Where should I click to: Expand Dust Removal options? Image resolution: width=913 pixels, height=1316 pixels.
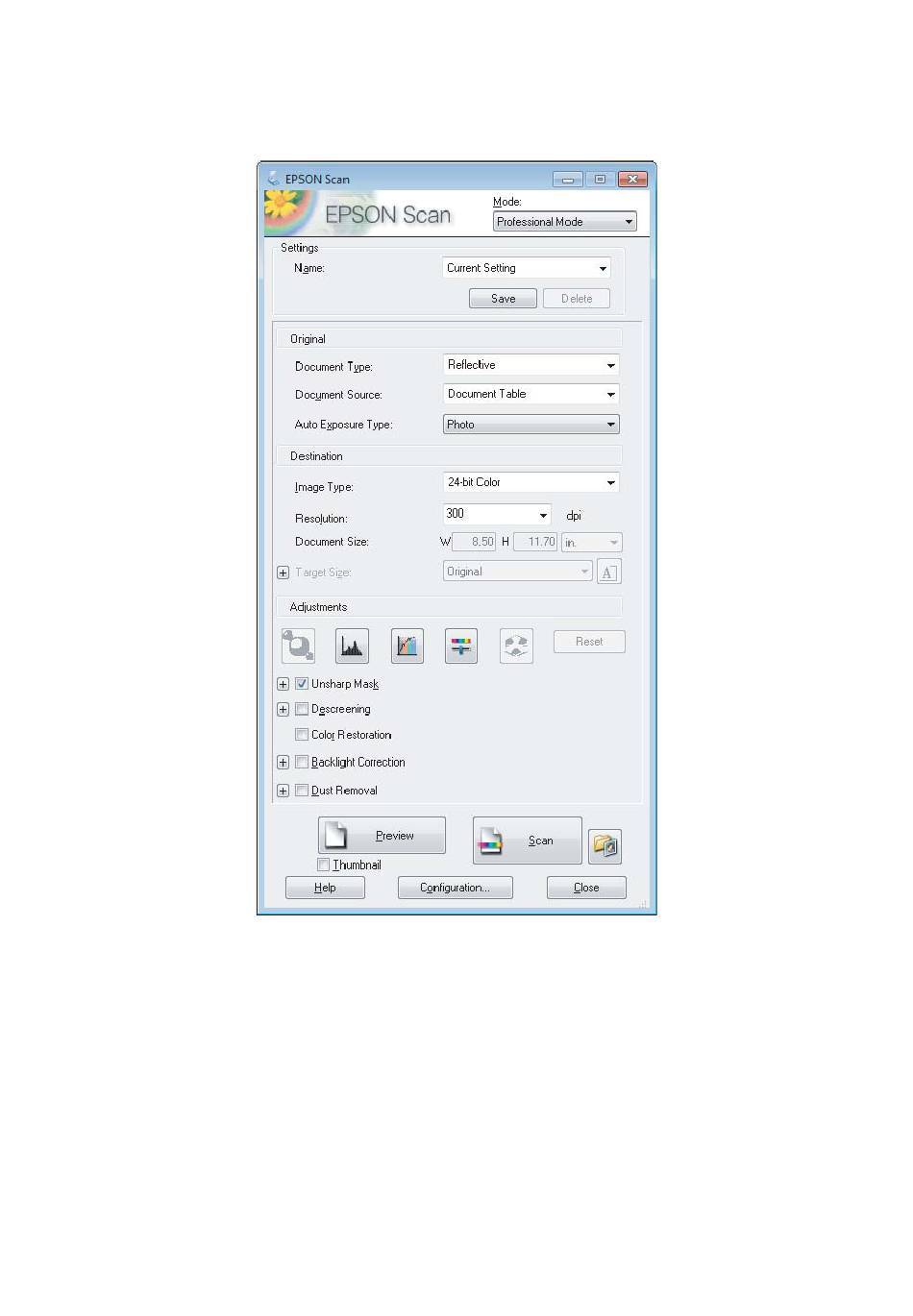pyautogui.click(x=283, y=792)
